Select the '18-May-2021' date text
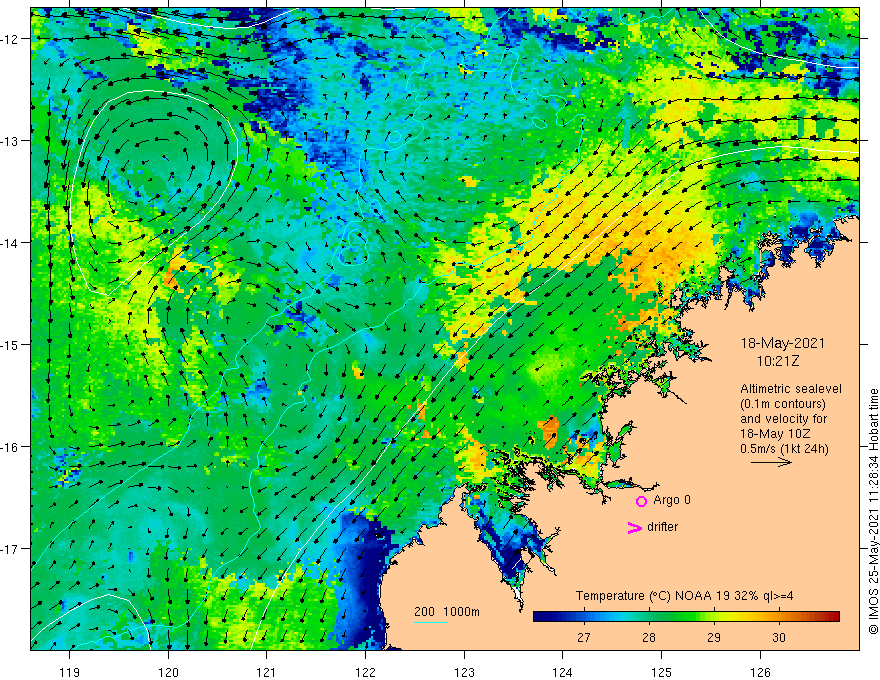The height and width of the screenshot is (680, 880). [x=782, y=343]
